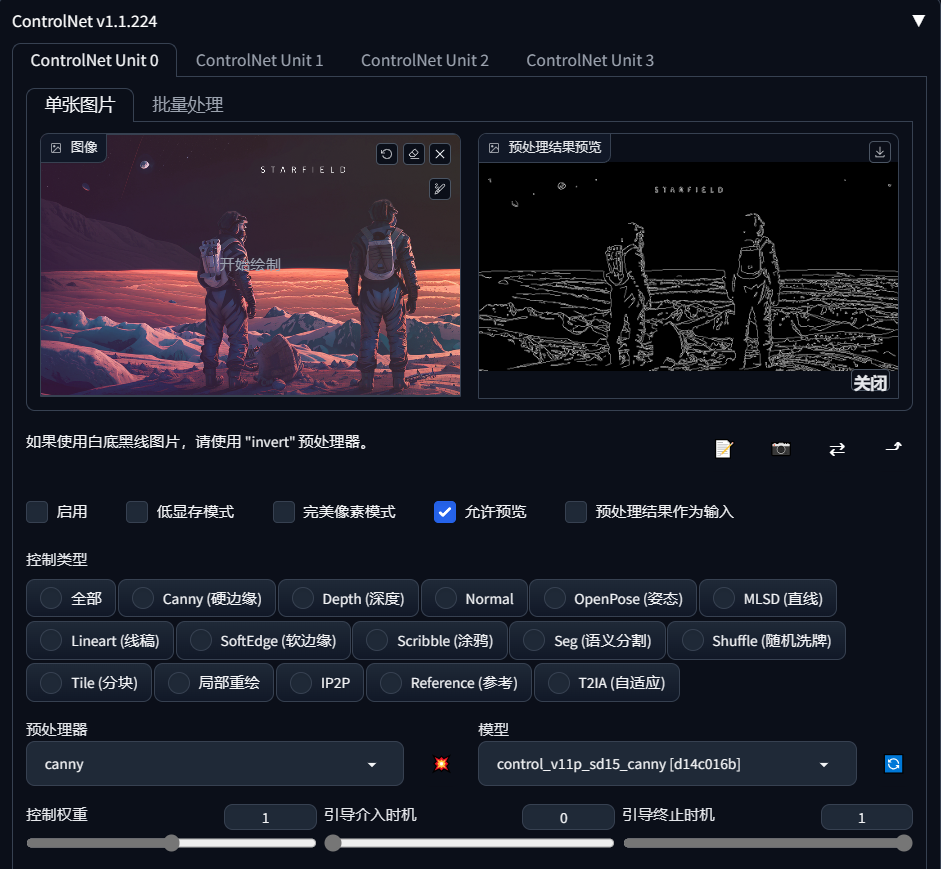Remove the uploaded image with the X icon
This screenshot has height=869, width=941.
(x=440, y=154)
